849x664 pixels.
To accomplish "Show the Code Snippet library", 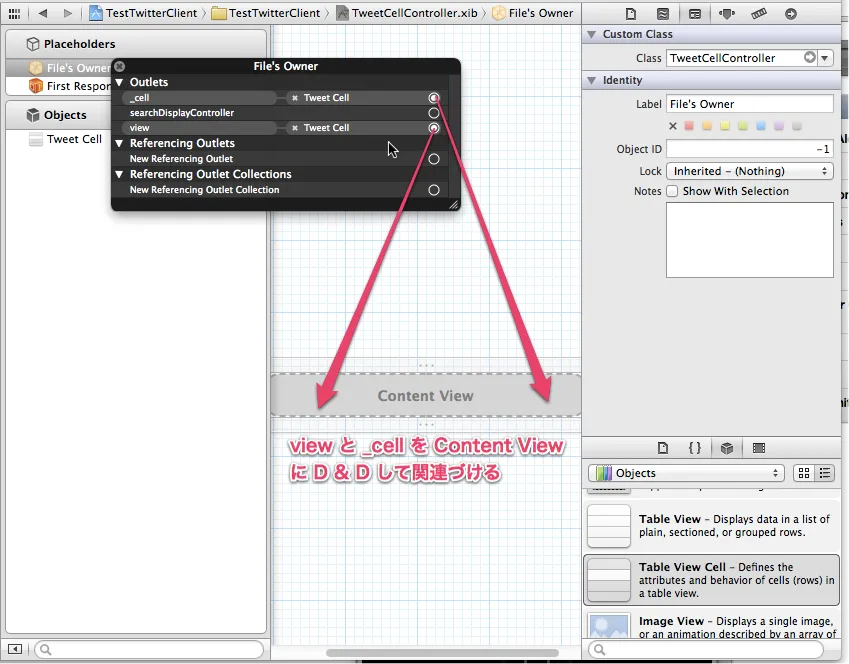I will click(x=695, y=448).
